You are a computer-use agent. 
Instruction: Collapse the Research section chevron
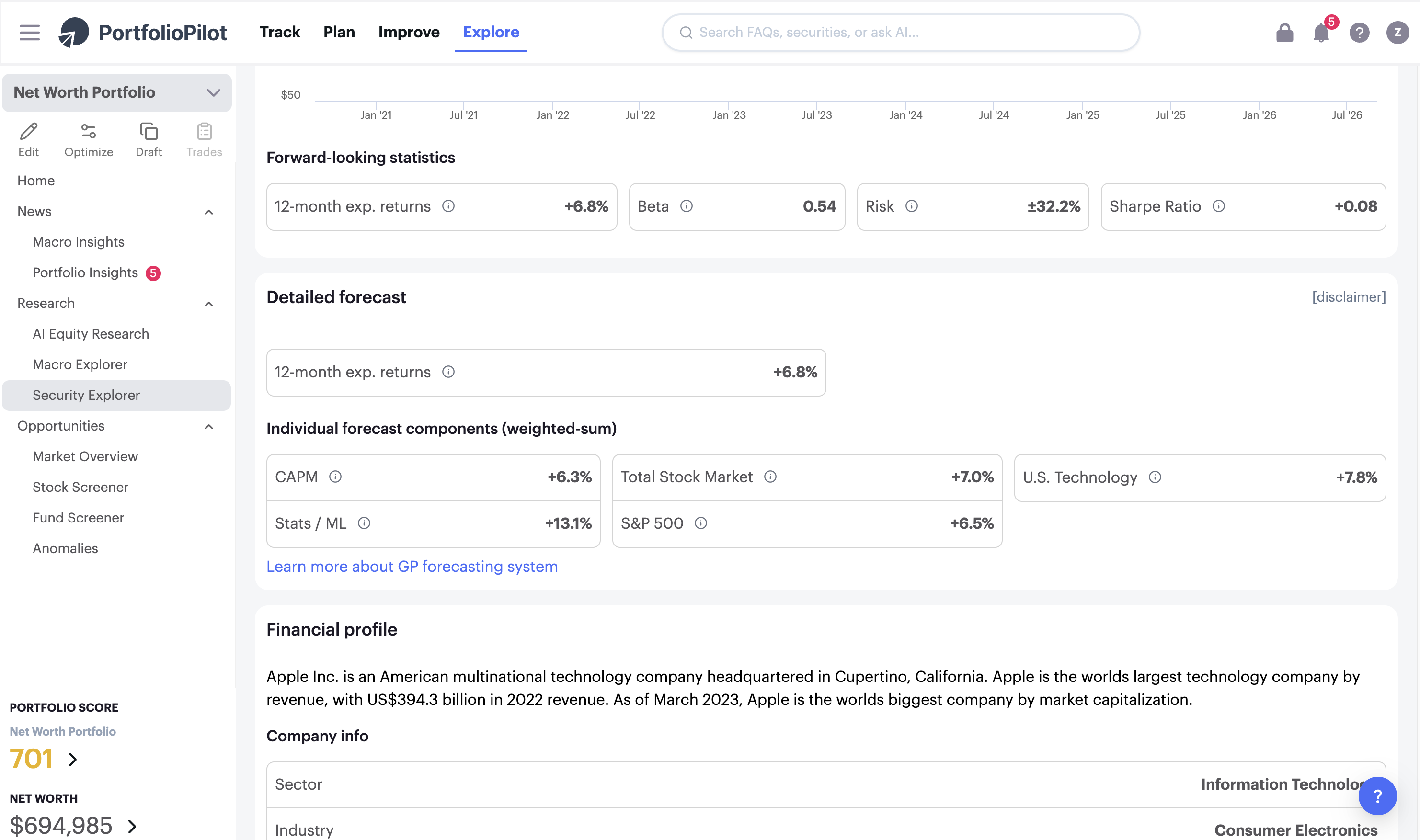pyautogui.click(x=208, y=304)
